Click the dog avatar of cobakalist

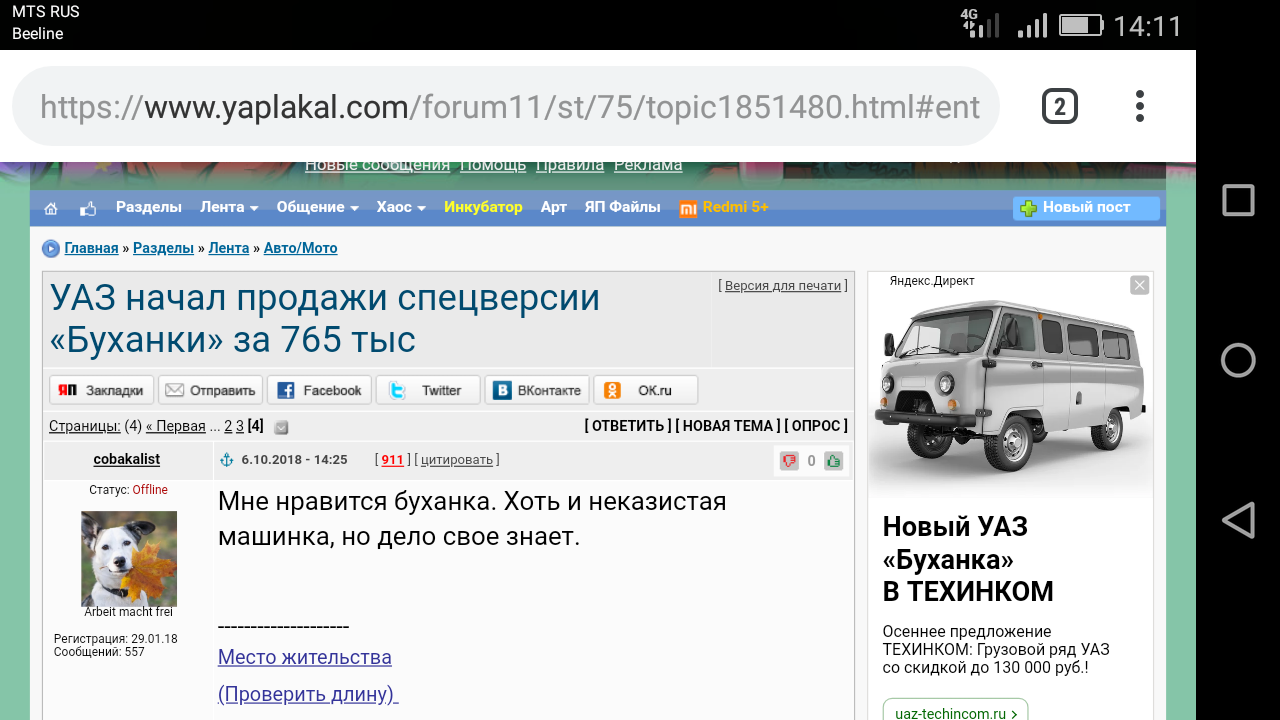[x=129, y=558]
